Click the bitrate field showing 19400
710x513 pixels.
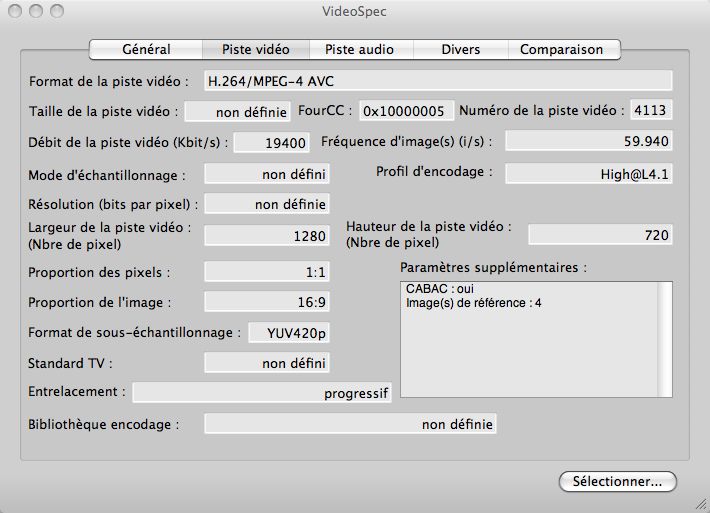(271, 143)
